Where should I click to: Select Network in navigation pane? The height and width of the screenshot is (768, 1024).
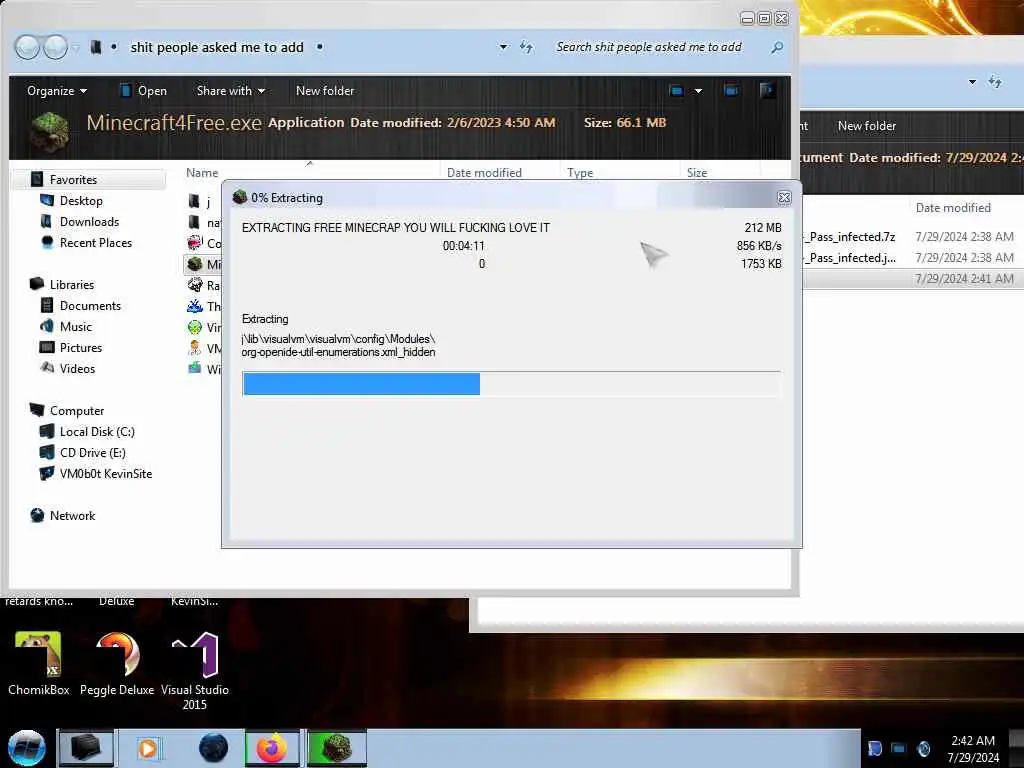(x=72, y=515)
